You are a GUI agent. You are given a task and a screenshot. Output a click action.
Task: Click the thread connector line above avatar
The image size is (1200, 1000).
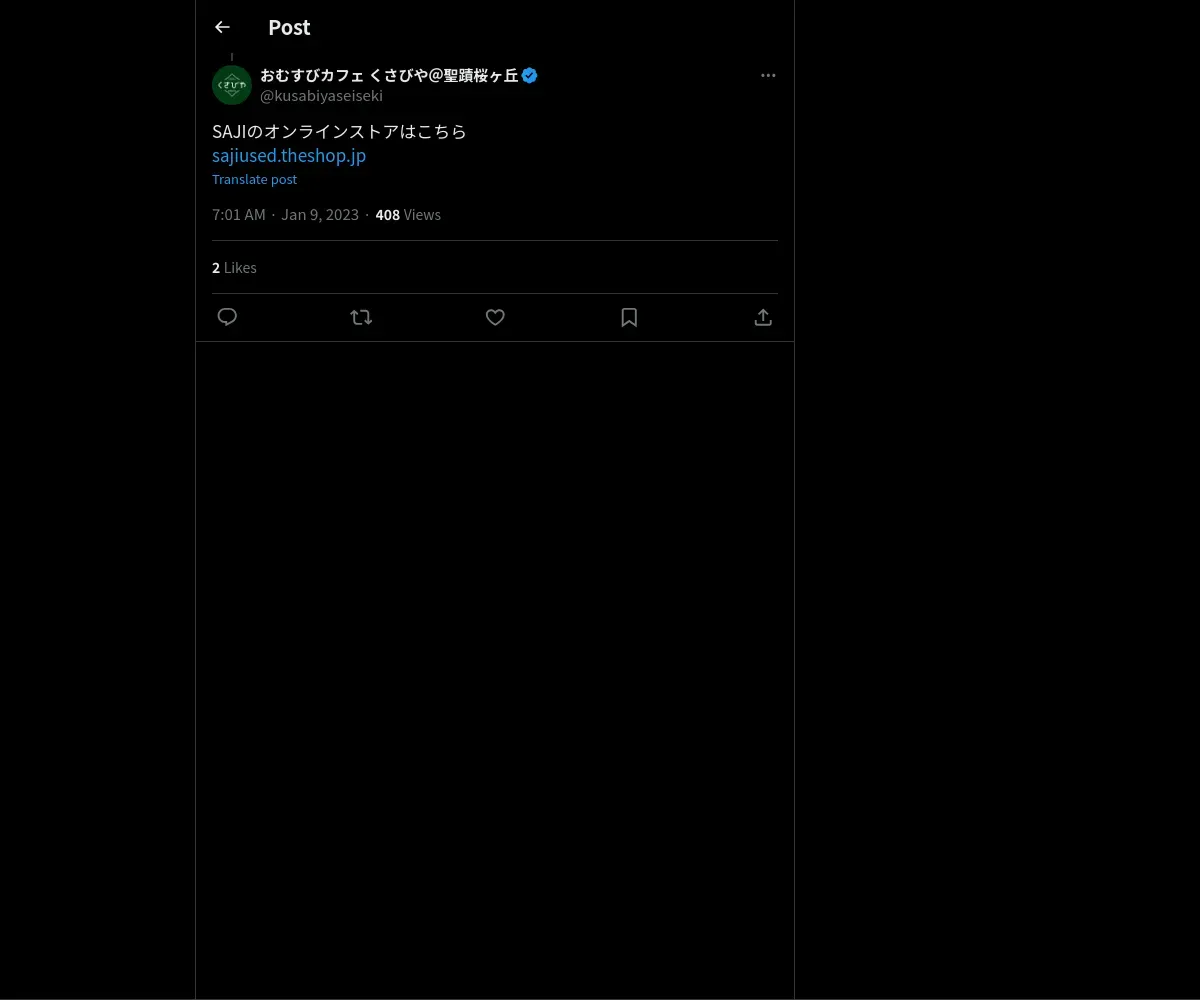232,57
